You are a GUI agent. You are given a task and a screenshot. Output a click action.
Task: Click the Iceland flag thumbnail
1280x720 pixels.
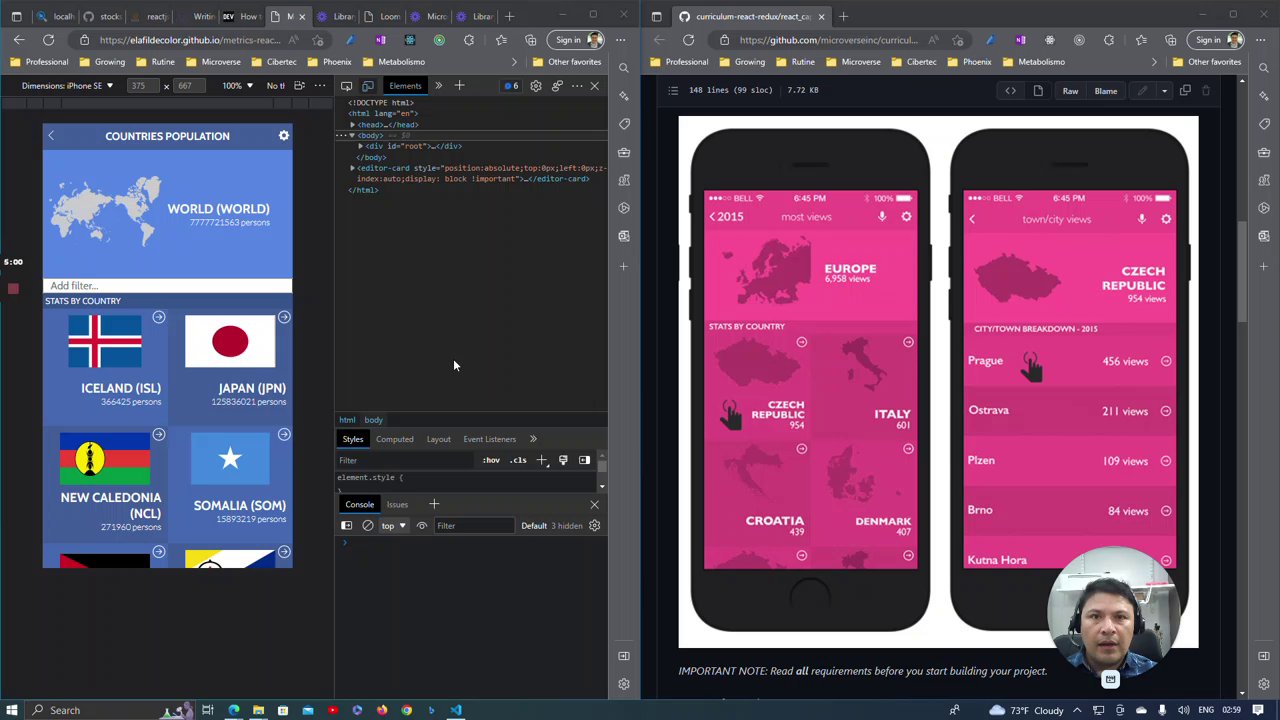click(105, 342)
